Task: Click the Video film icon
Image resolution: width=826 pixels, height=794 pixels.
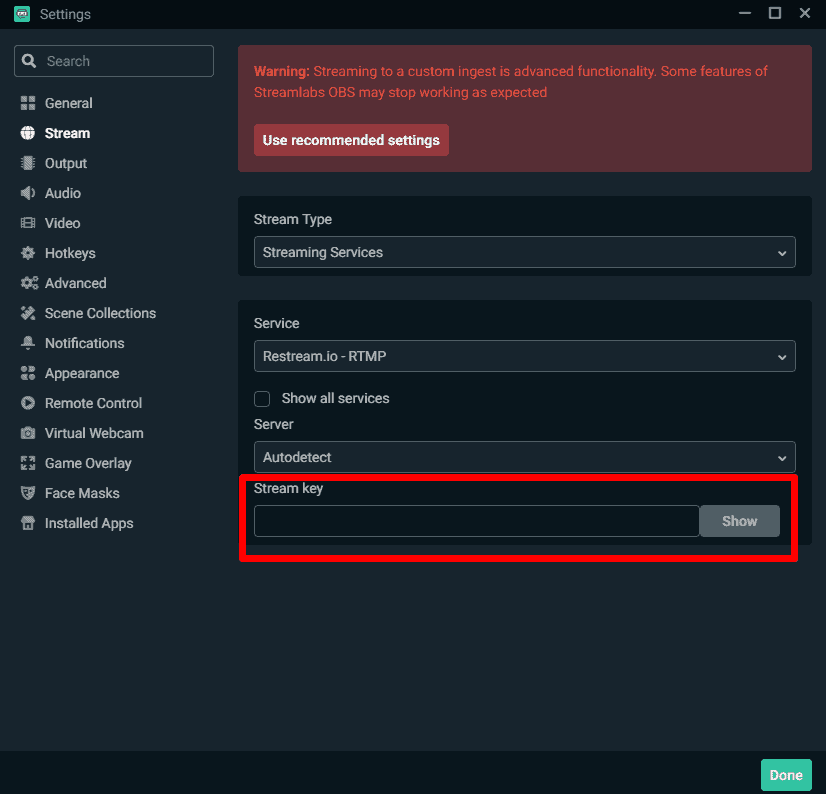Action: pyautogui.click(x=28, y=223)
